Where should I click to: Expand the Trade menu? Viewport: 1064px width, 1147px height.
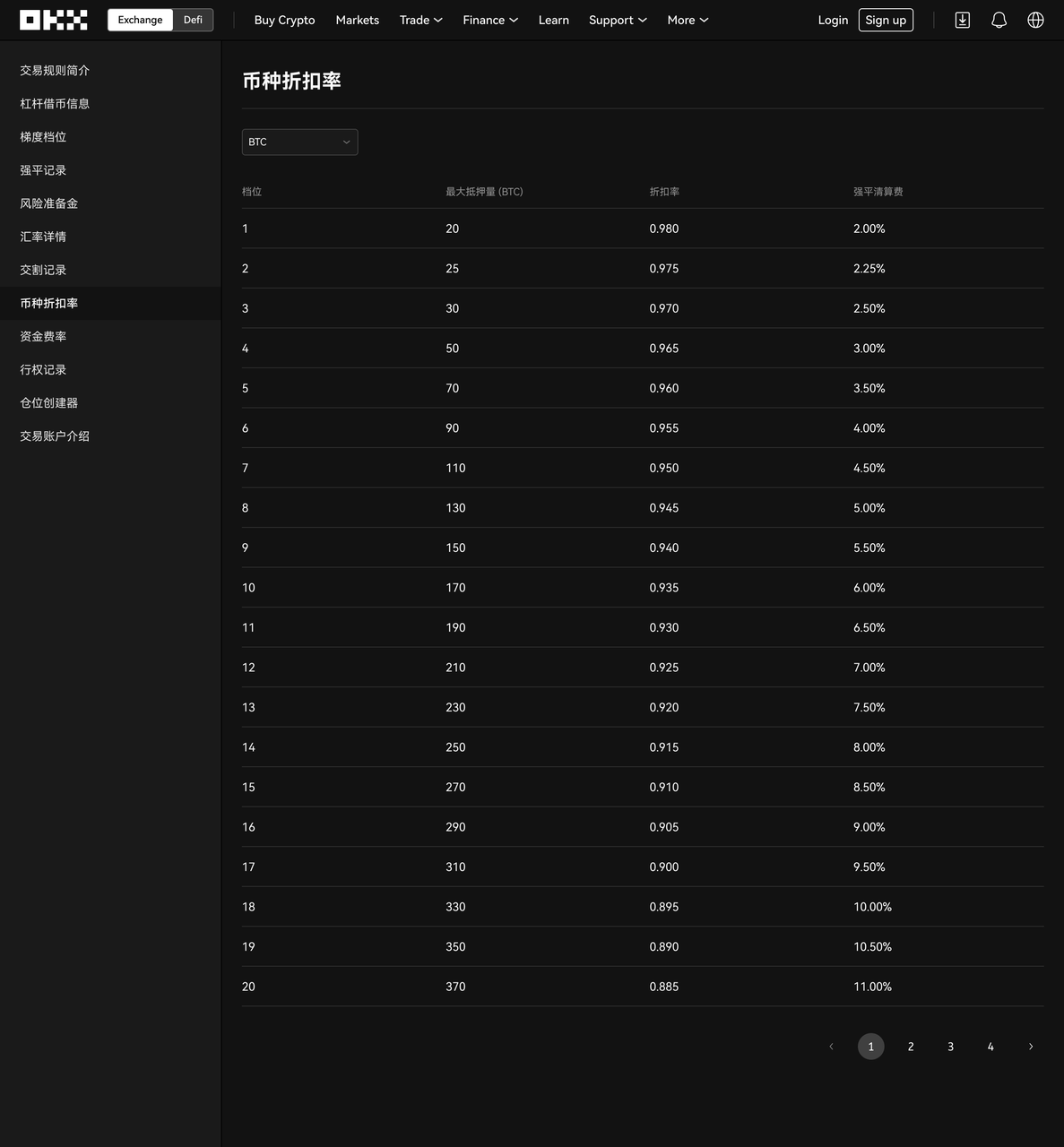coord(420,20)
